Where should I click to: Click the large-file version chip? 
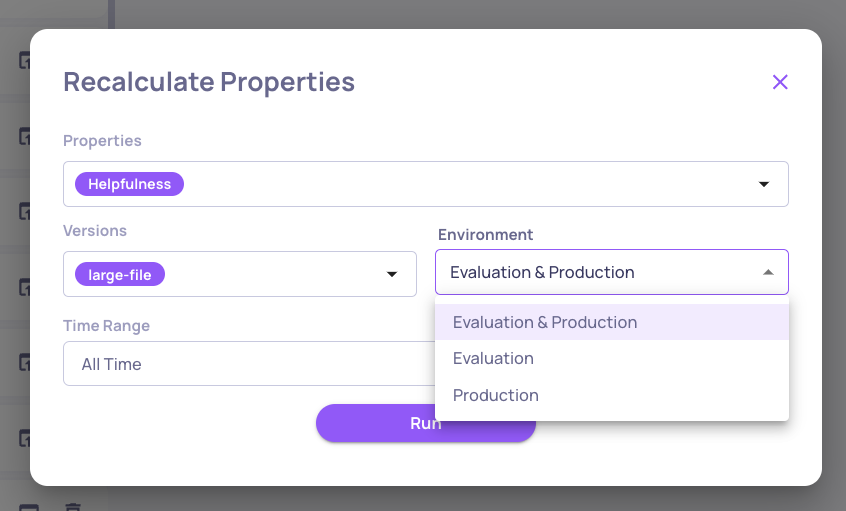click(120, 274)
